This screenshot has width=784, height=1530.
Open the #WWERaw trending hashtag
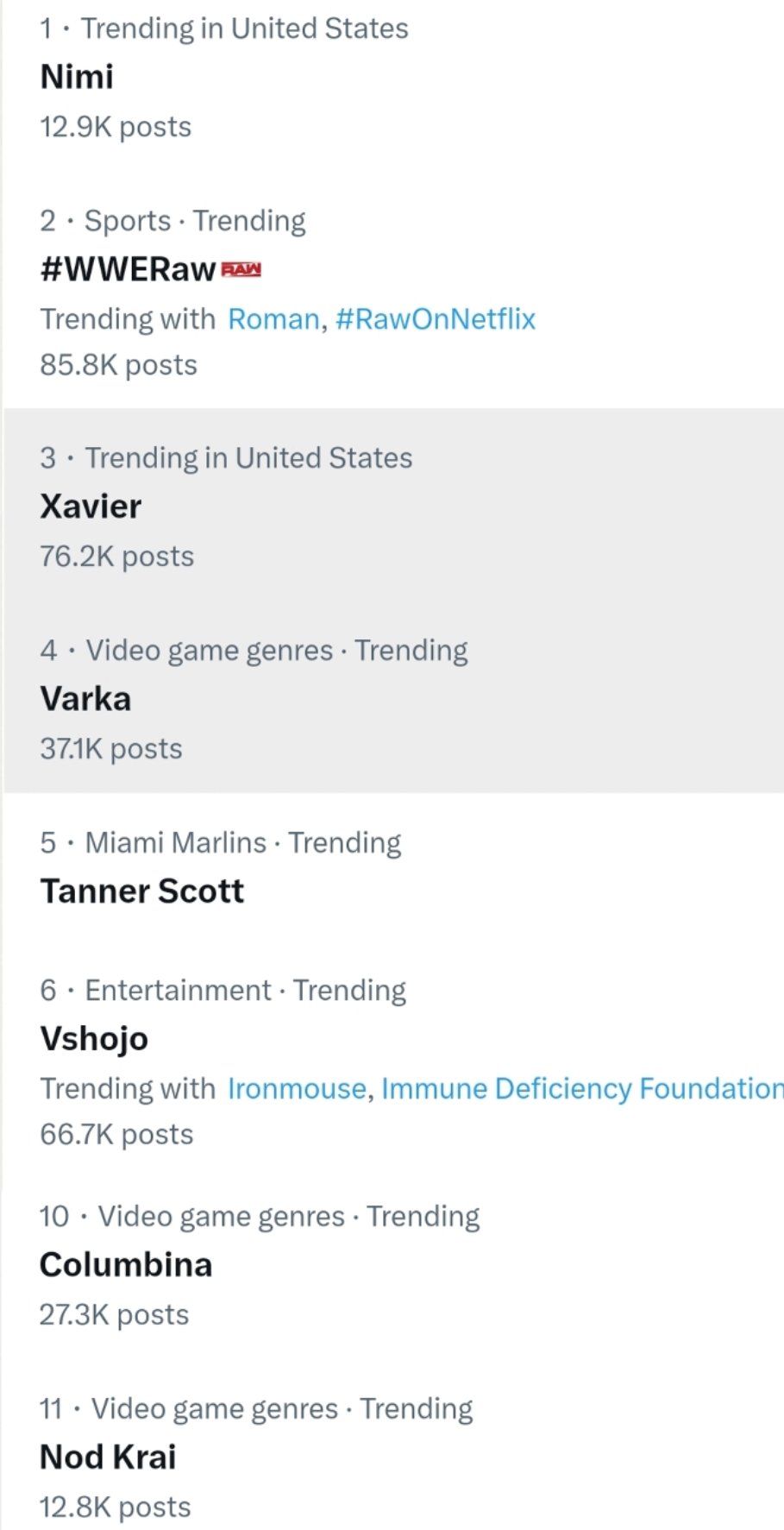[128, 269]
